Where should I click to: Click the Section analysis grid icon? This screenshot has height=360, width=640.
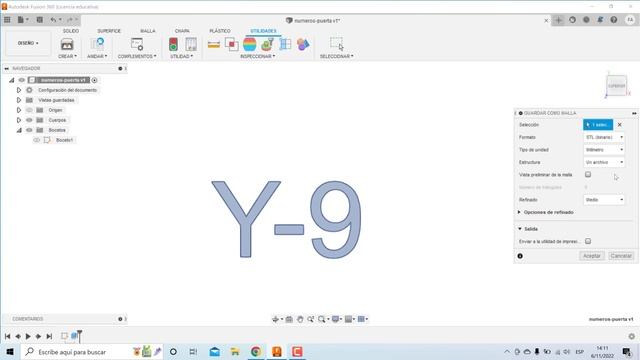tap(285, 44)
